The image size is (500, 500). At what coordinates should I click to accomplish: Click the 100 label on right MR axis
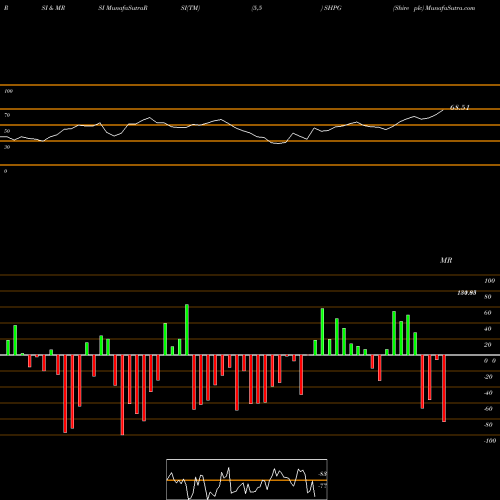[489, 281]
